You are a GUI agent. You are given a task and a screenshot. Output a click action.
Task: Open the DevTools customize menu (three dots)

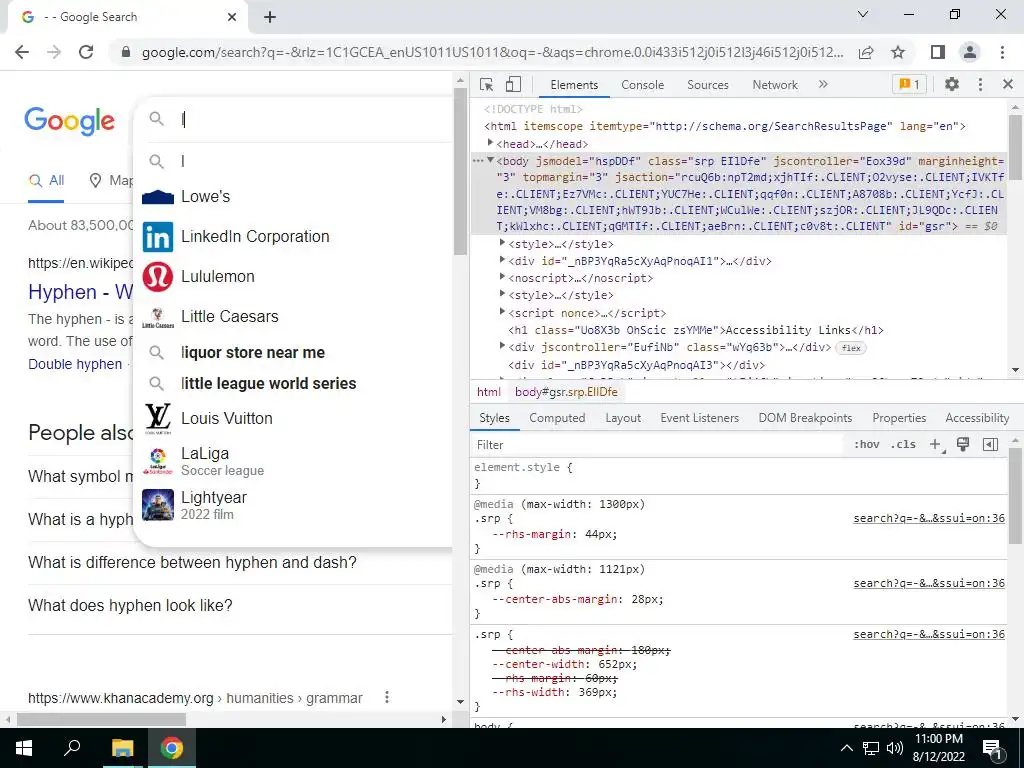(980, 84)
